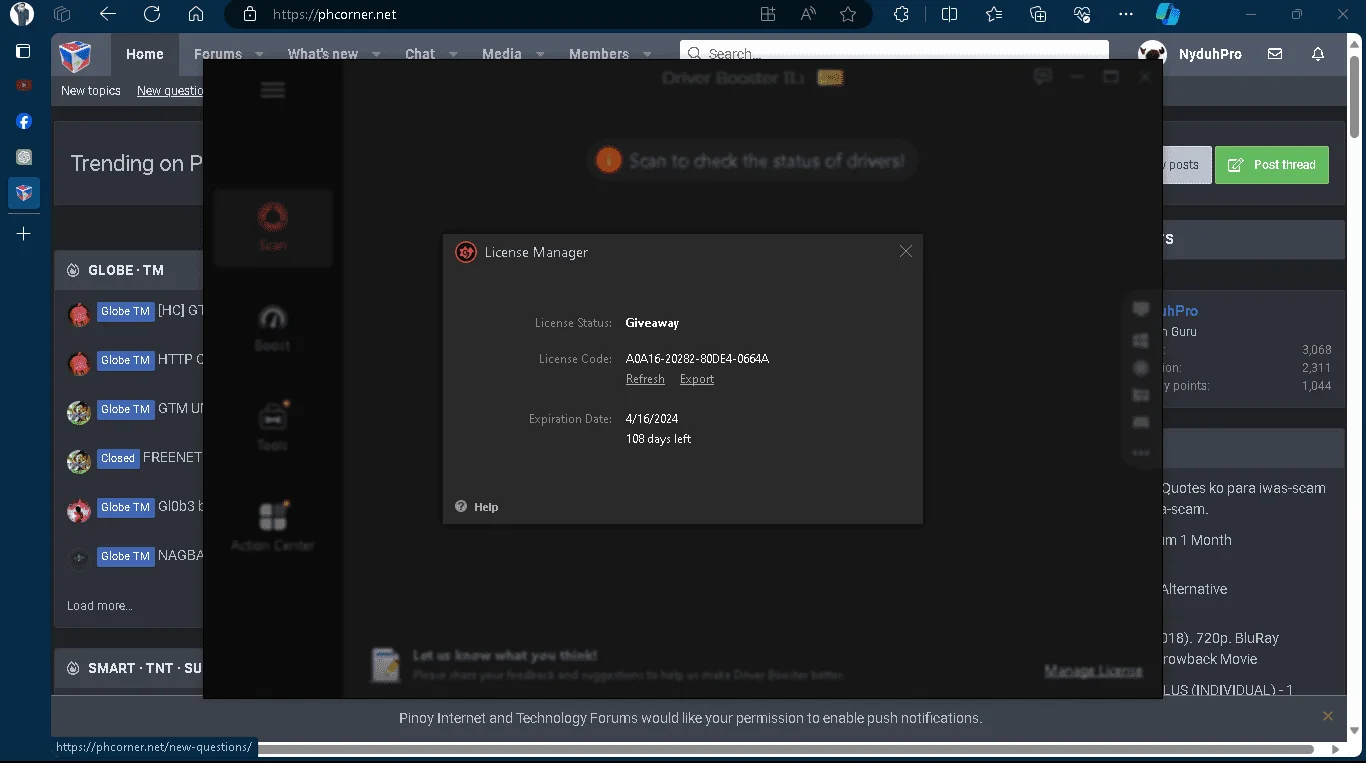Image resolution: width=1366 pixels, height=763 pixels.
Task: Expand the Media dropdown arrow
Action: coord(539,54)
